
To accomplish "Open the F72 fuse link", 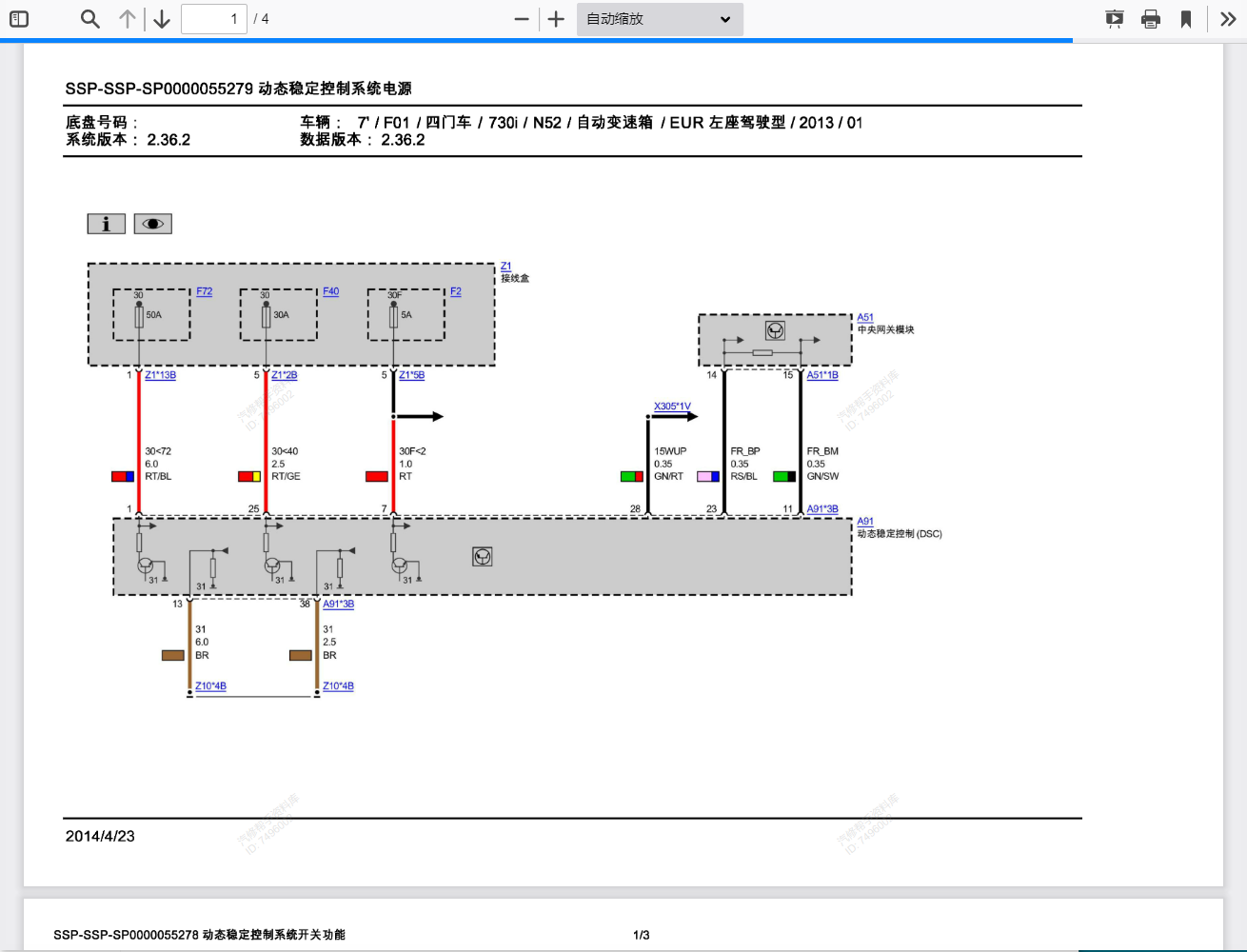I will 205,291.
